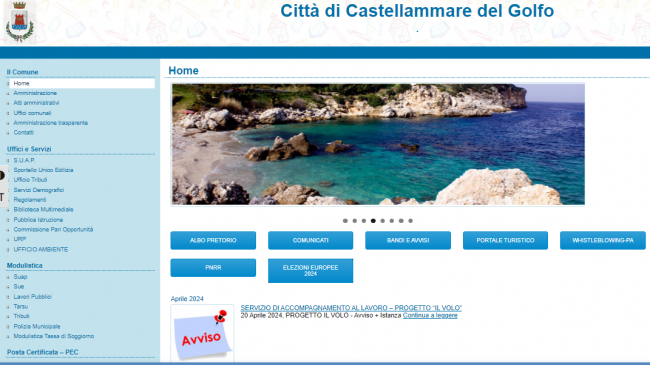Click the Città di Castellammare del Golfo title
The width and height of the screenshot is (650, 365).
pyautogui.click(x=417, y=11)
